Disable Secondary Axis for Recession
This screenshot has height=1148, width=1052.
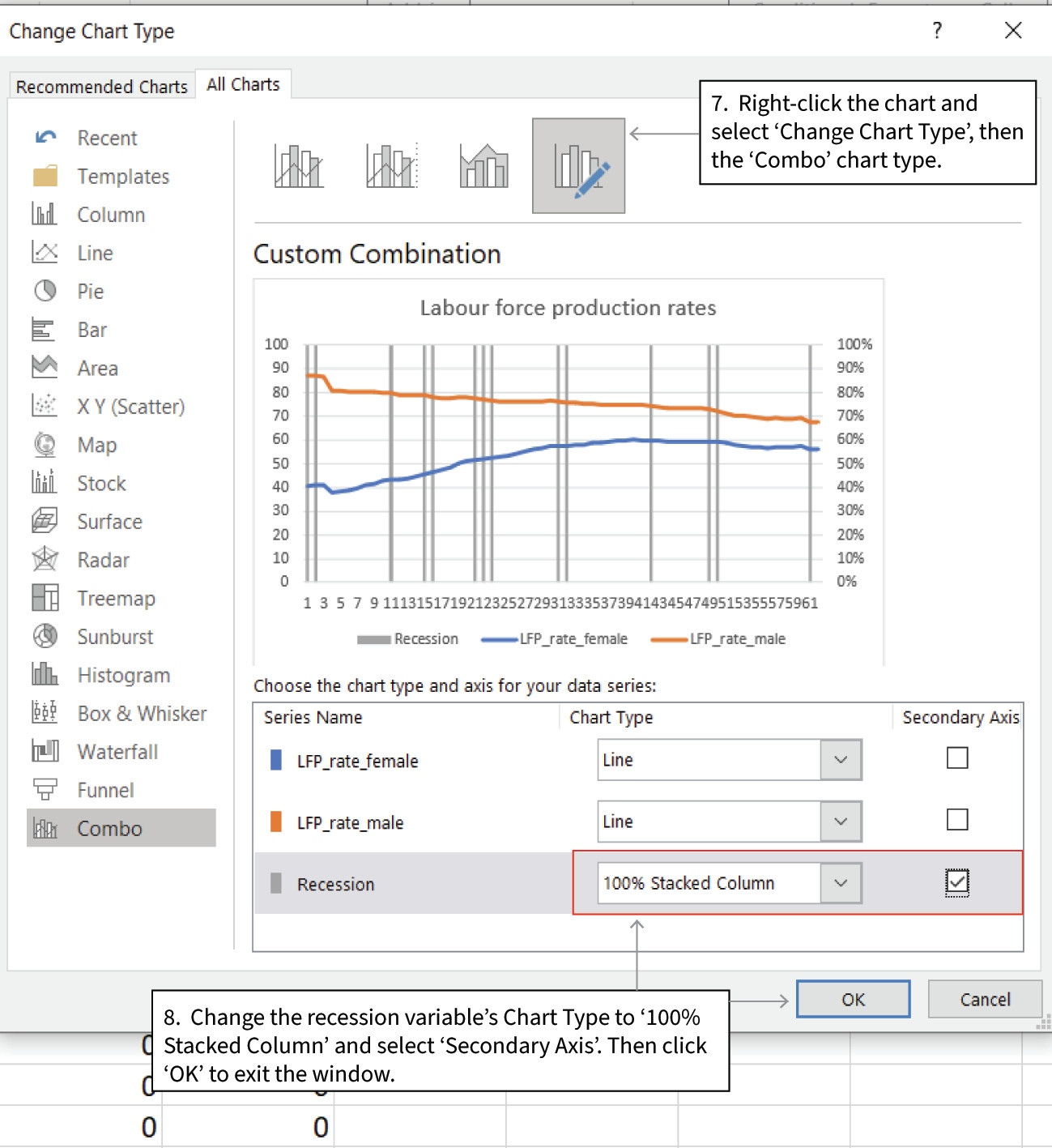956,882
